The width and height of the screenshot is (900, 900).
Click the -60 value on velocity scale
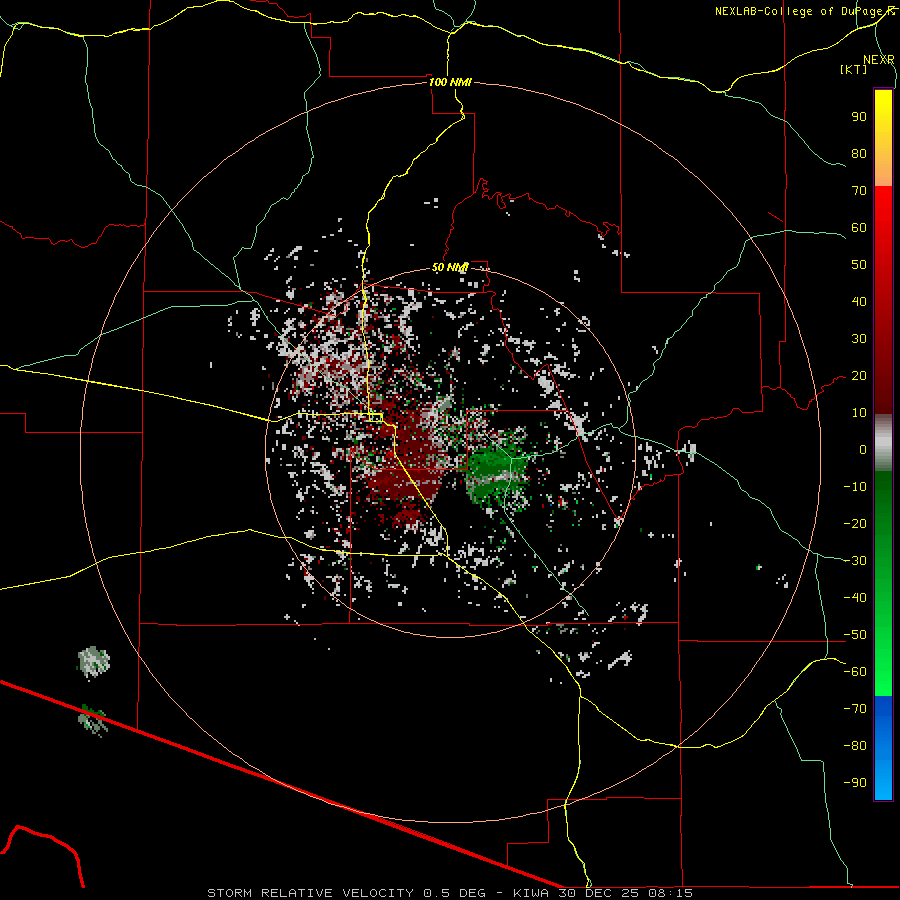[855, 672]
